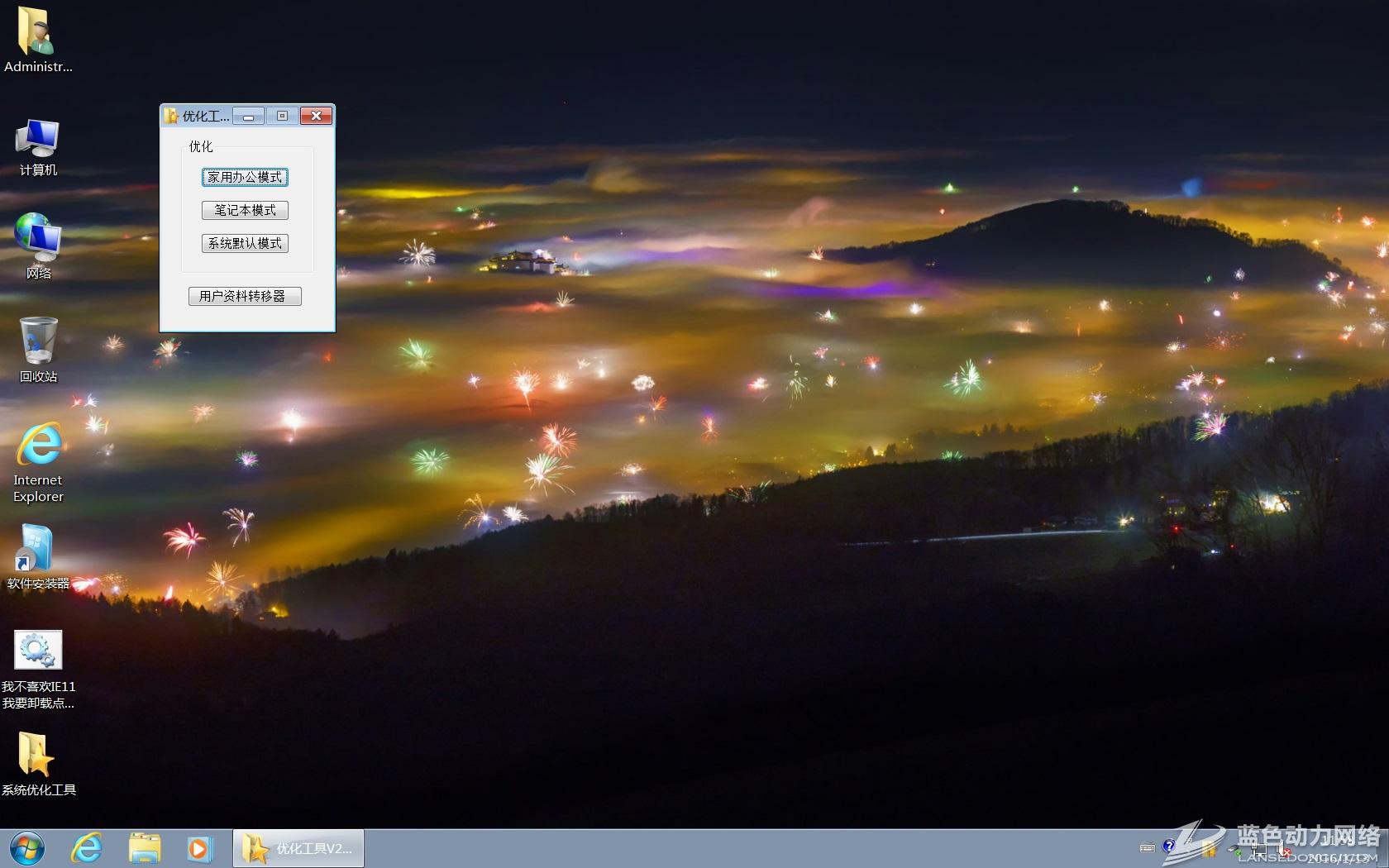Image resolution: width=1389 pixels, height=868 pixels.
Task: Click the blue help question-mark tray icon
Action: point(1168,847)
